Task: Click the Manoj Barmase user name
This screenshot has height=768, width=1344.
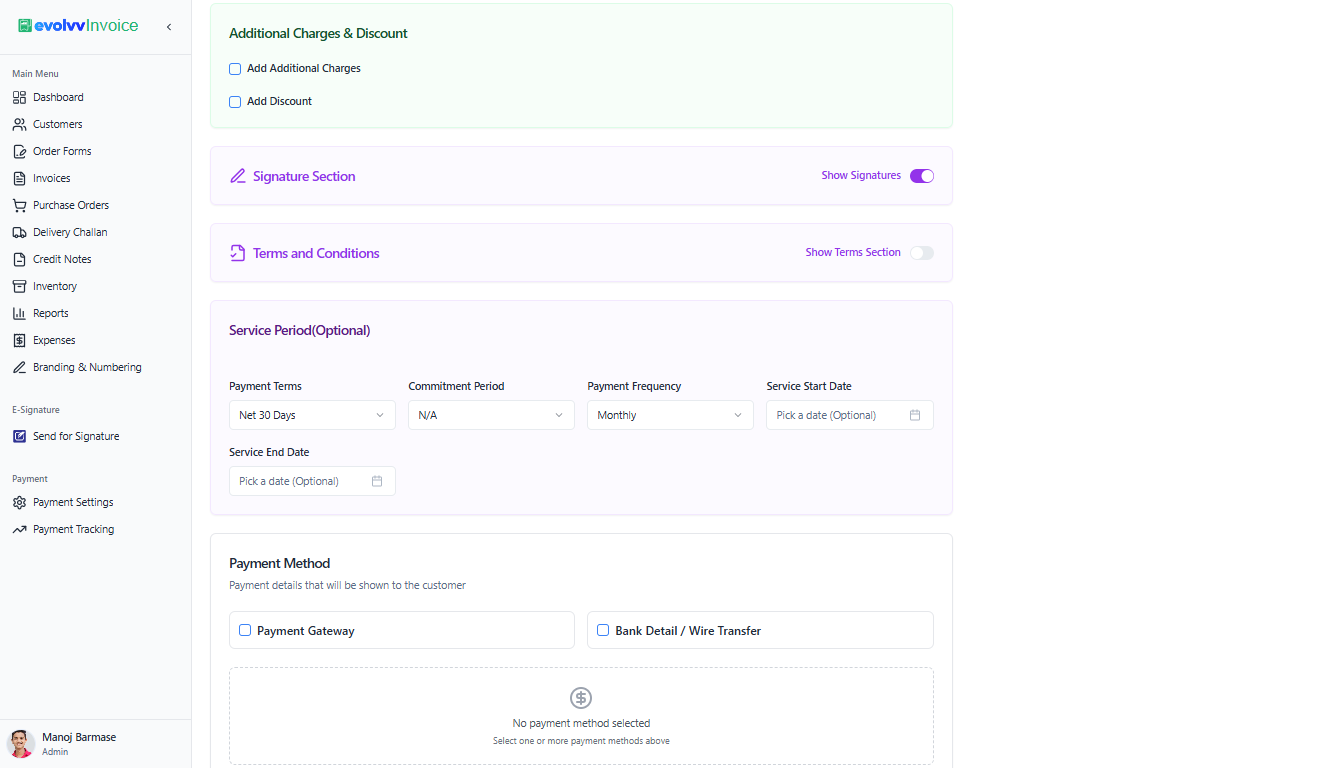Action: pyautogui.click(x=79, y=737)
